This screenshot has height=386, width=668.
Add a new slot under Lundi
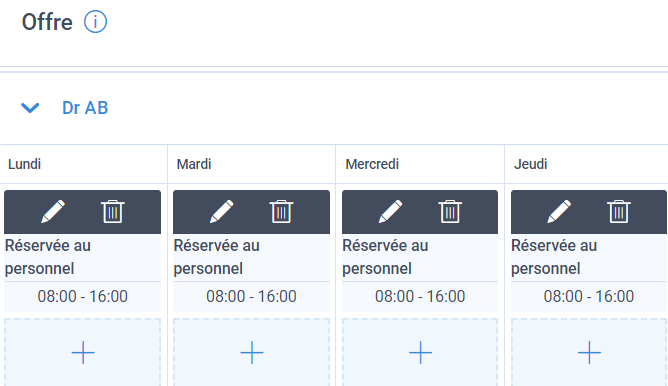pos(83,352)
